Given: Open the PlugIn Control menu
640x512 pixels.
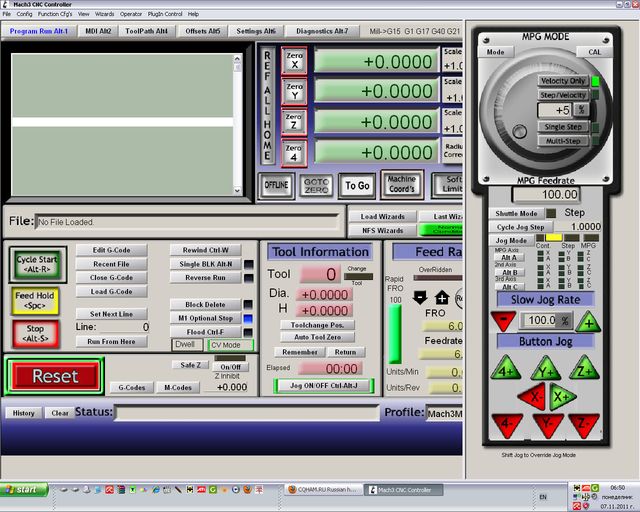Looking at the screenshot, I should pyautogui.click(x=167, y=15).
